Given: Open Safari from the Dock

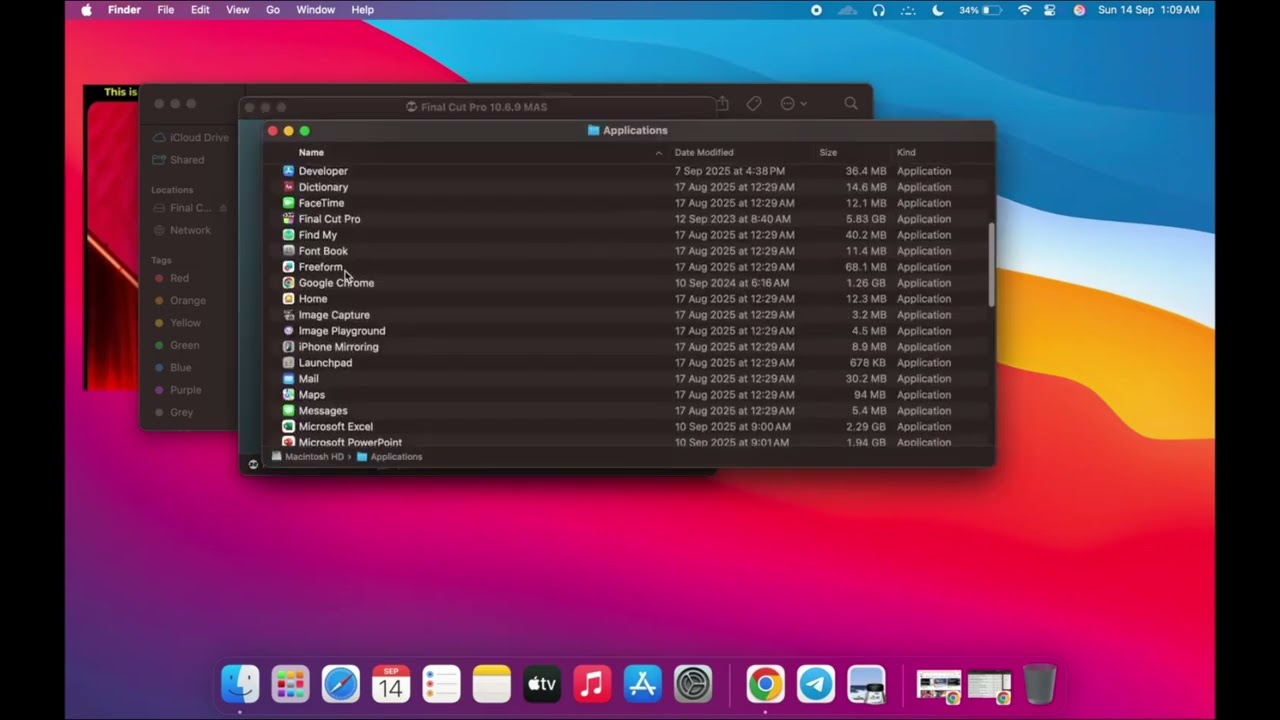Looking at the screenshot, I should (x=341, y=685).
